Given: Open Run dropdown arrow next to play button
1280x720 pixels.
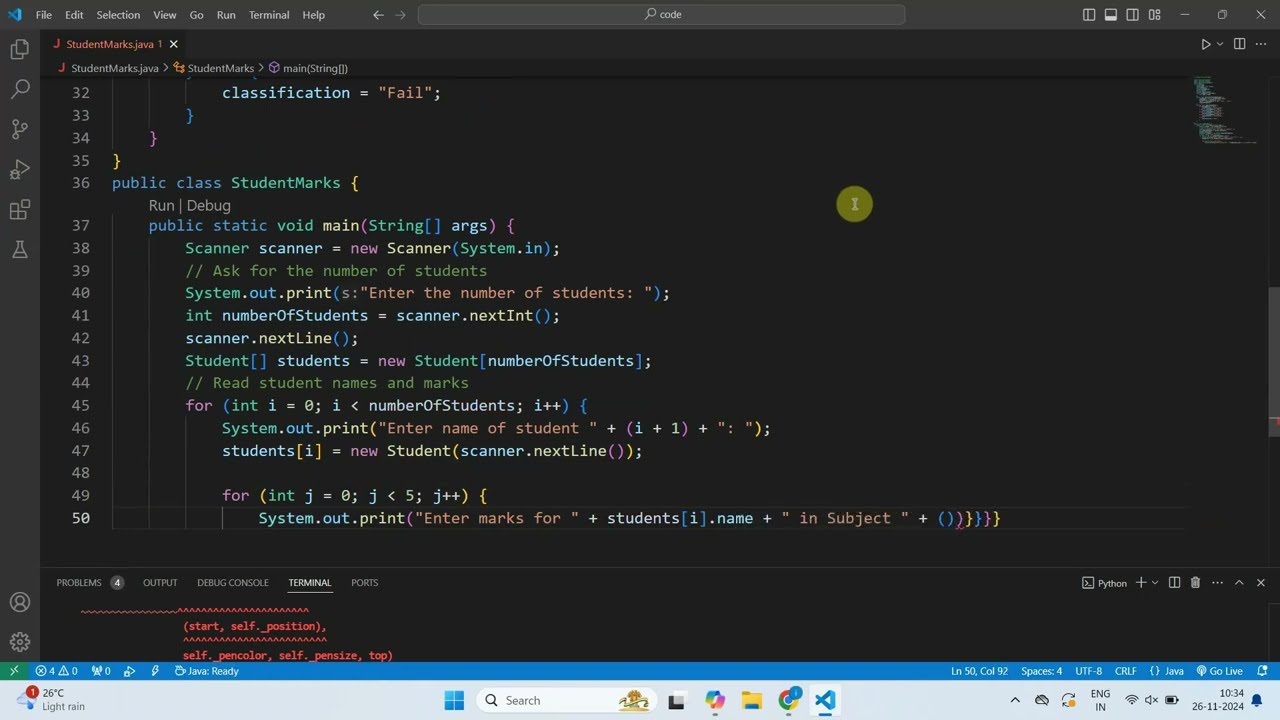Looking at the screenshot, I should pyautogui.click(x=1219, y=44).
